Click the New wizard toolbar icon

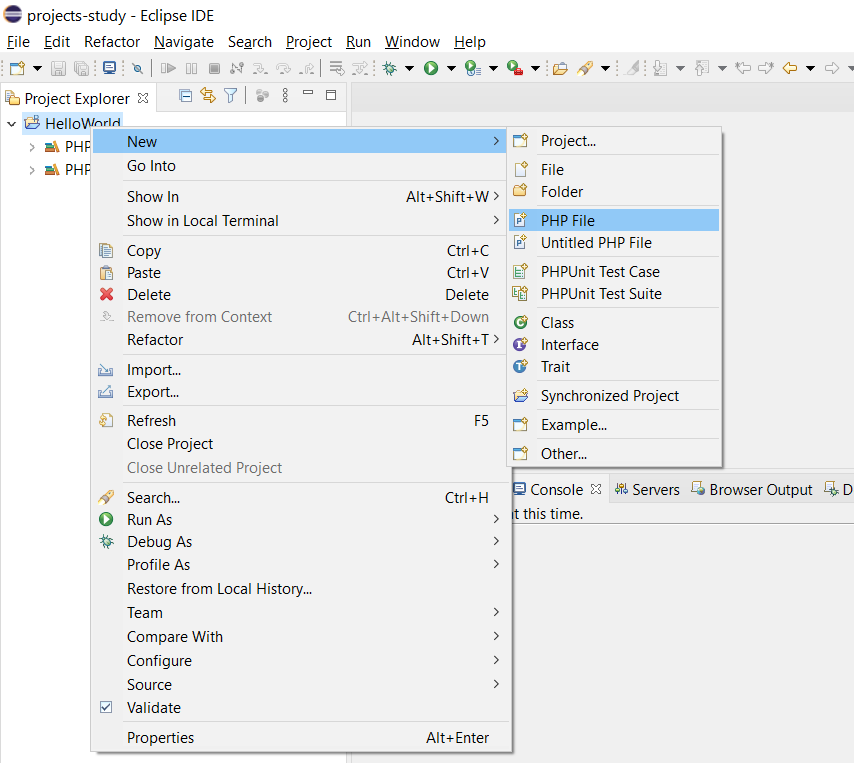(x=17, y=68)
